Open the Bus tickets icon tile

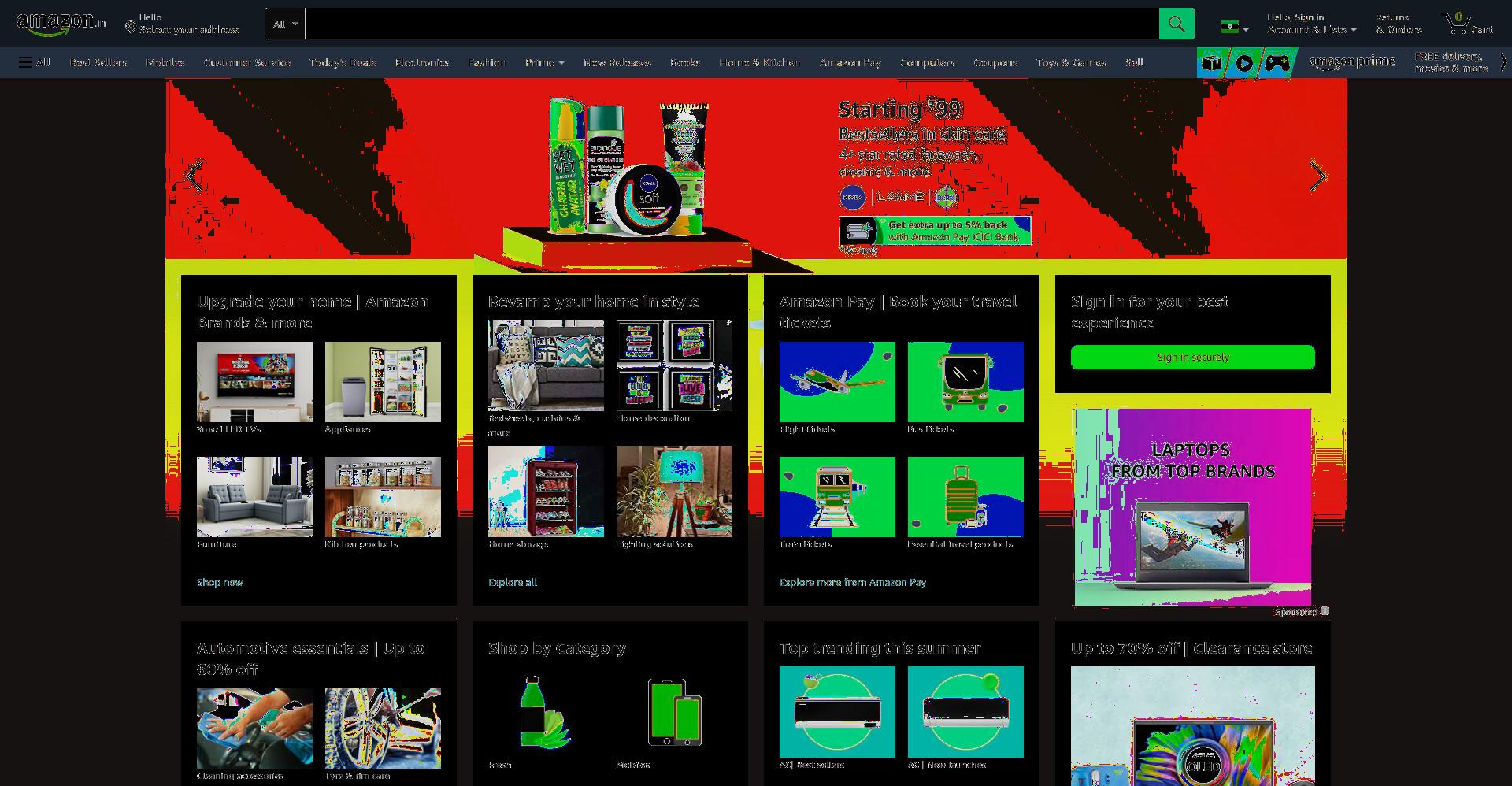point(965,382)
